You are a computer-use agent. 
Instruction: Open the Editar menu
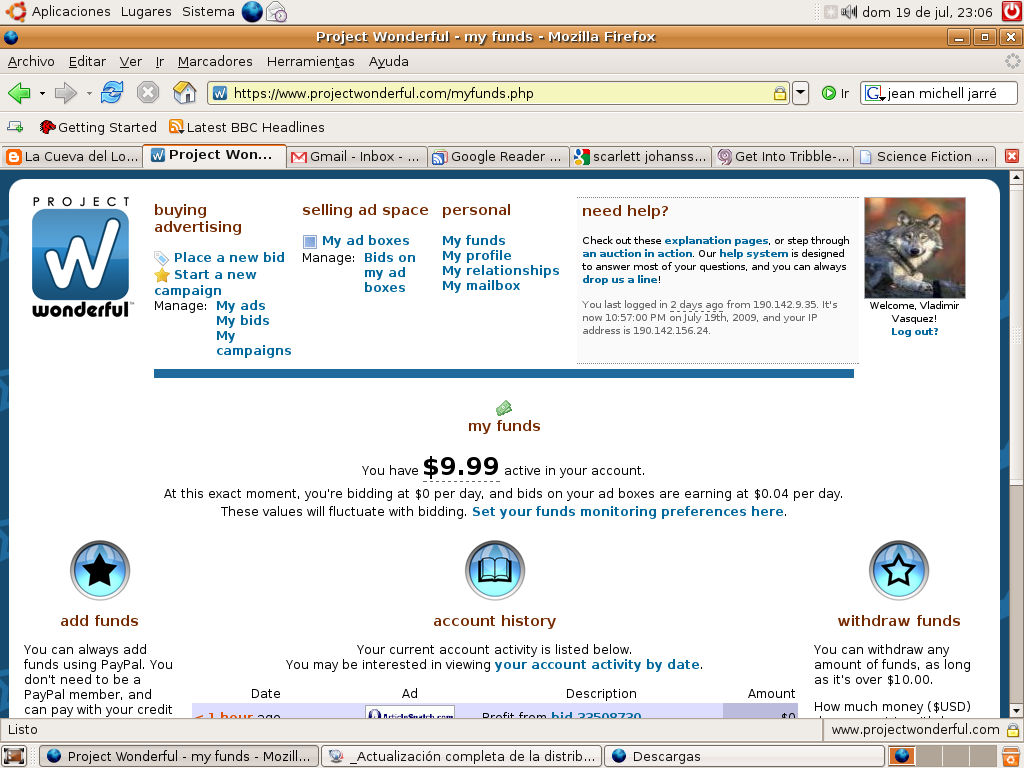(87, 61)
